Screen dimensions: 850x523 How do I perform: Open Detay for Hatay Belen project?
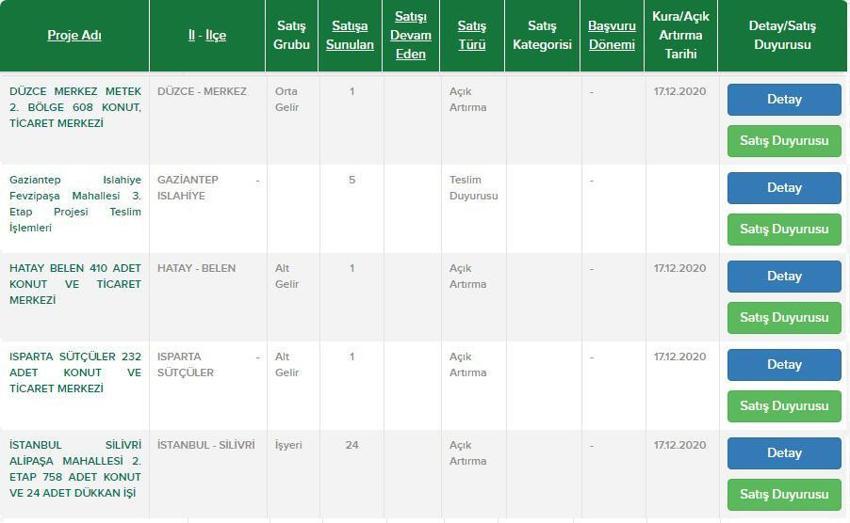pyautogui.click(x=784, y=276)
